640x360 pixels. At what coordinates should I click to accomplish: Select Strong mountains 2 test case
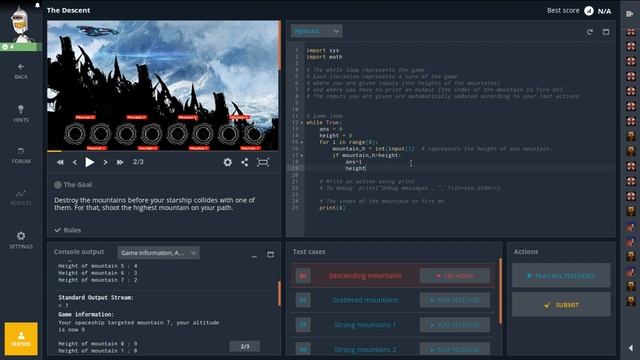click(x=365, y=349)
